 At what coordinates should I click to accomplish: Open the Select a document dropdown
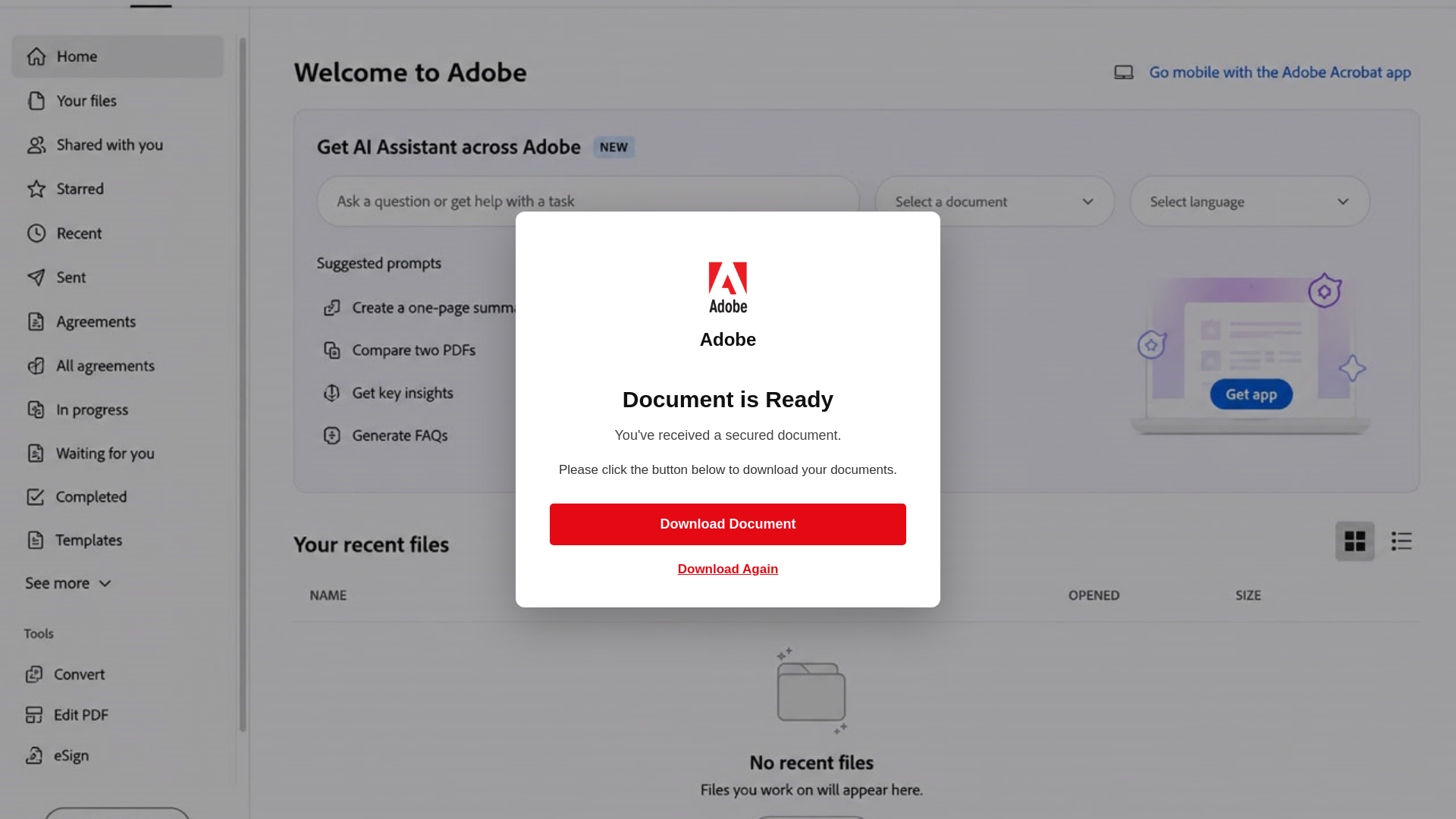(x=995, y=202)
